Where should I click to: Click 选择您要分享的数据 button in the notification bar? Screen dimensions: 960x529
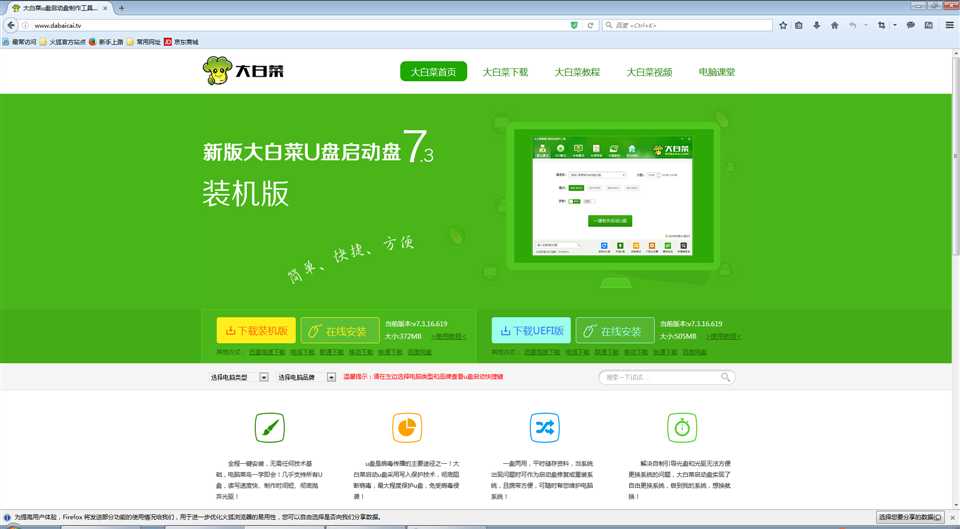click(x=910, y=517)
